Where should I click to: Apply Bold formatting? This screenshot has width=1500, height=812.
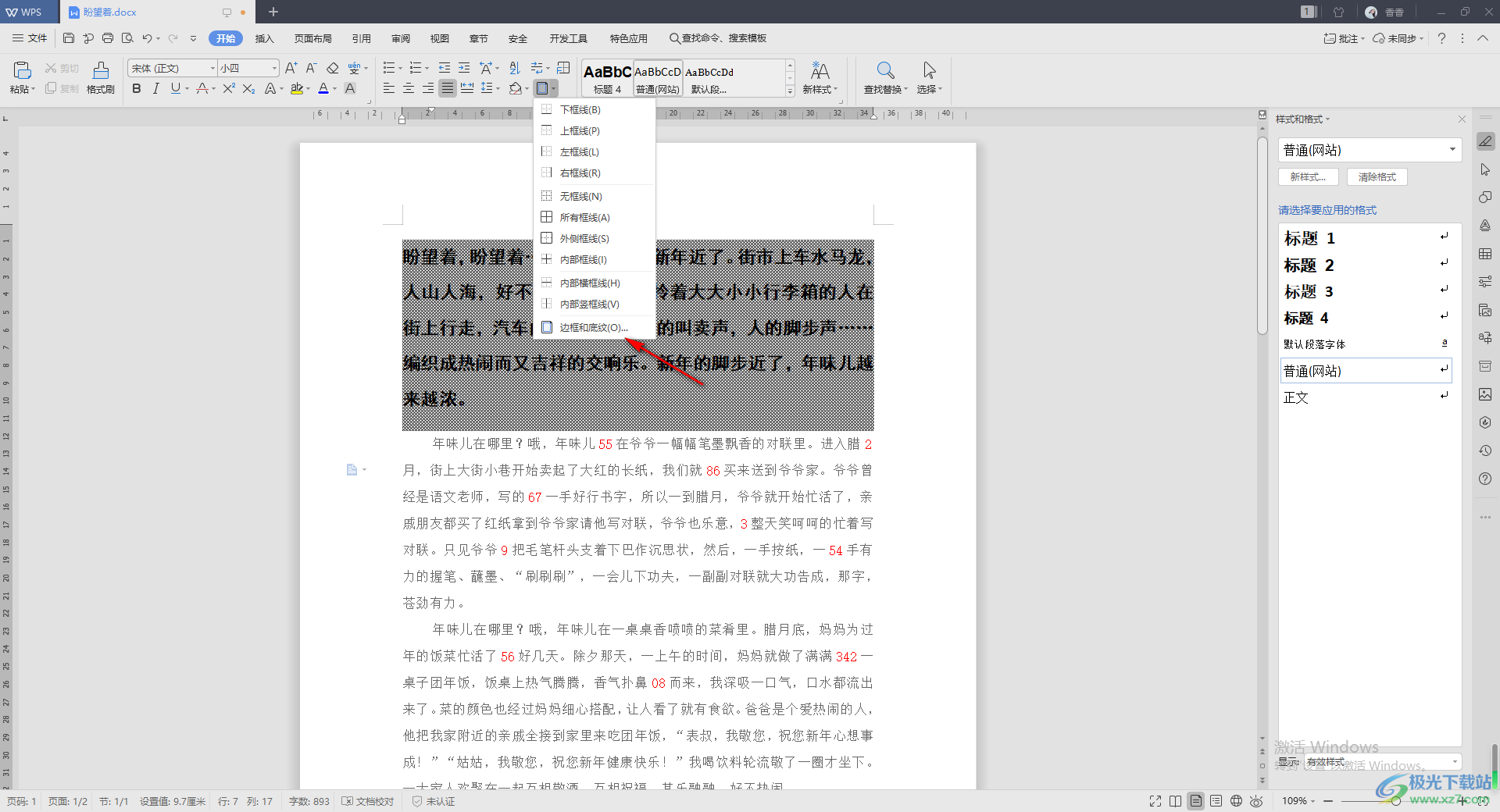[x=137, y=89]
